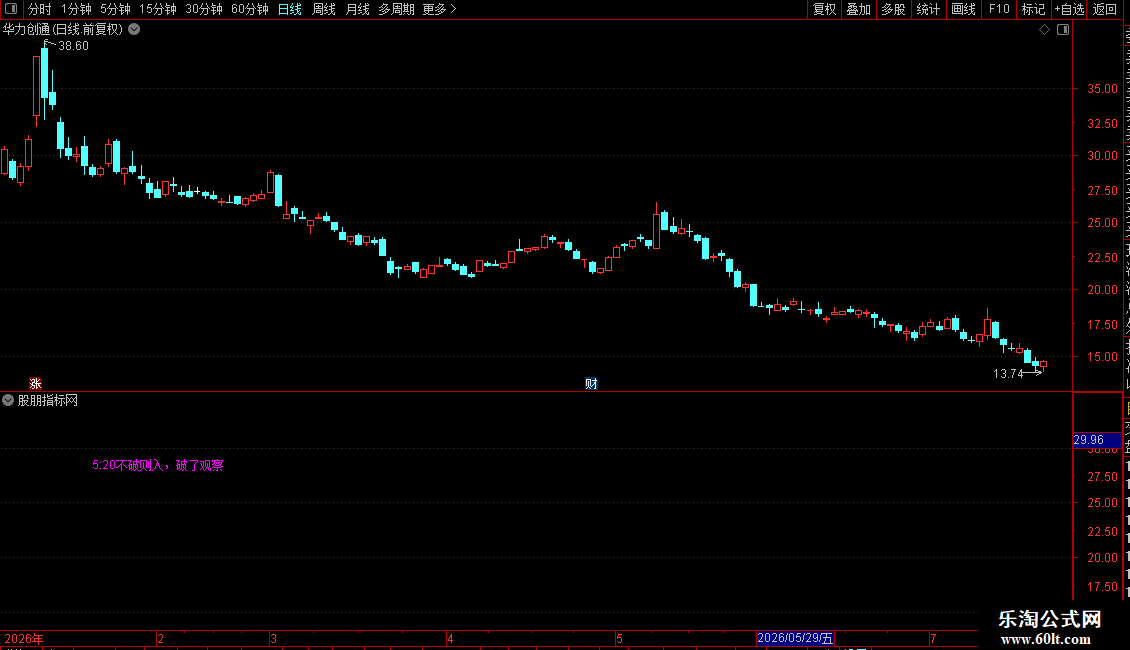Screen dimensions: 1130x650
Task: Click the 叠加 overlay button
Action: (858, 9)
